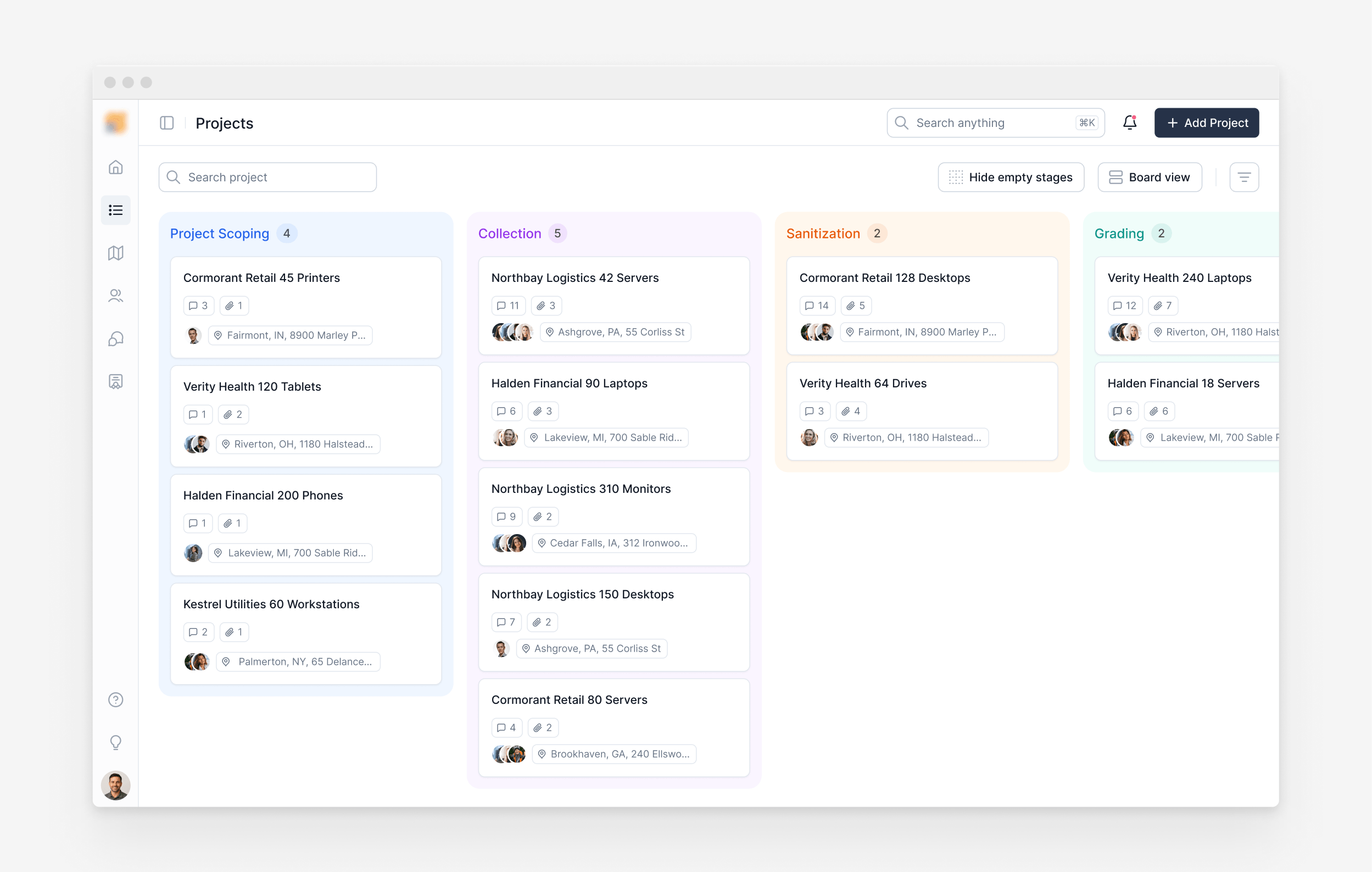Open the filter options icon button
Viewport: 1372px width, 872px height.
click(1244, 177)
